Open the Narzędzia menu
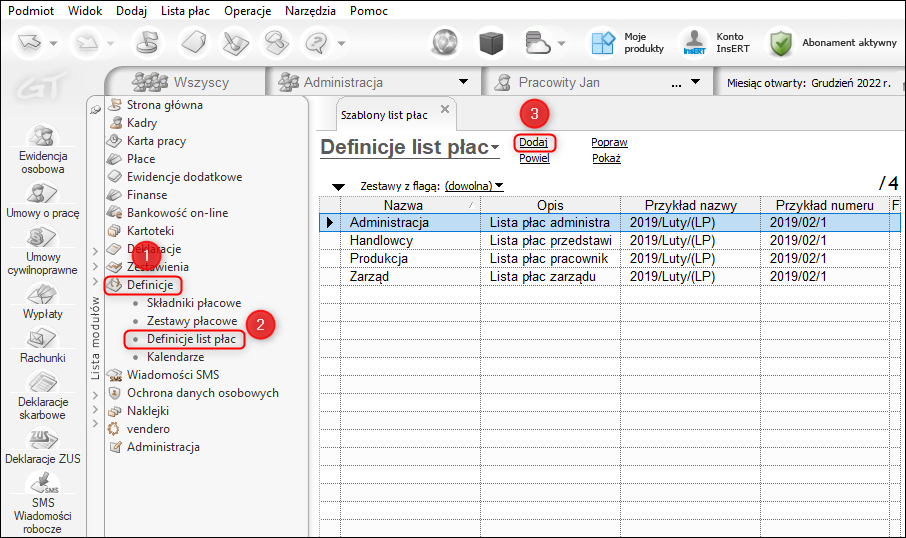Viewport: 906px width, 538px height. click(310, 10)
